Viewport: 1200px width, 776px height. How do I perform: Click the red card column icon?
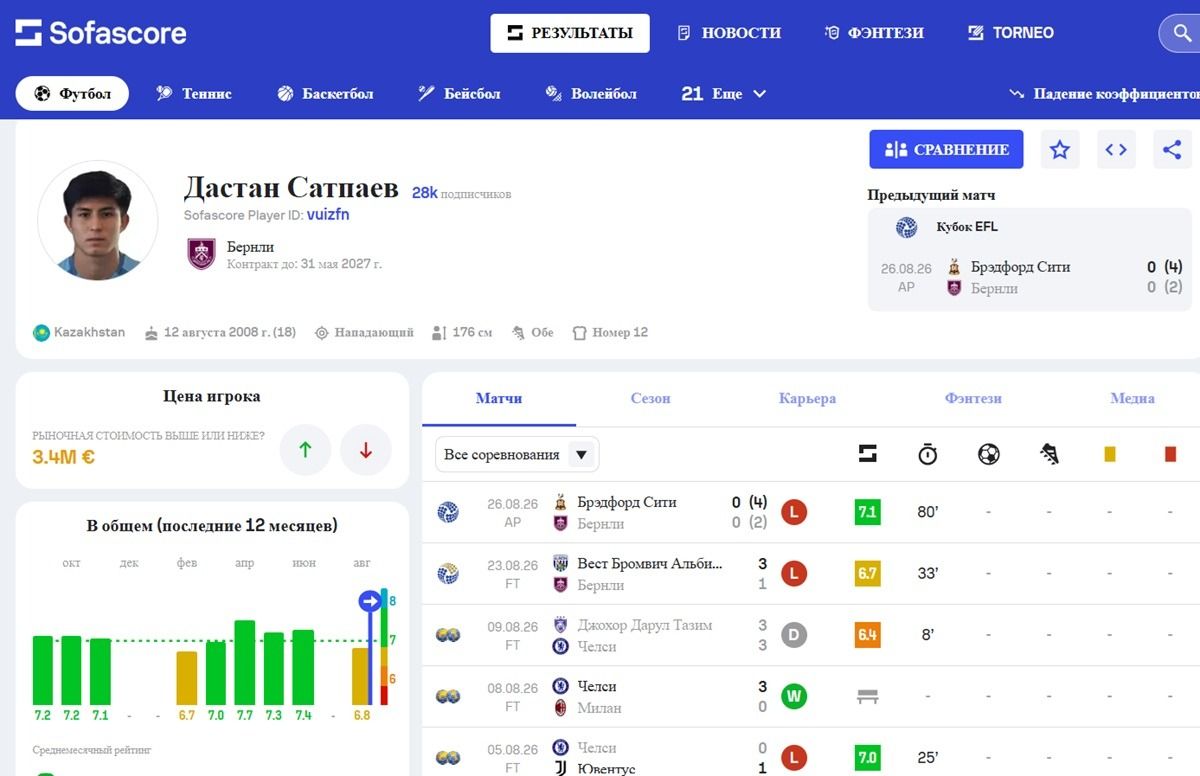click(1170, 454)
